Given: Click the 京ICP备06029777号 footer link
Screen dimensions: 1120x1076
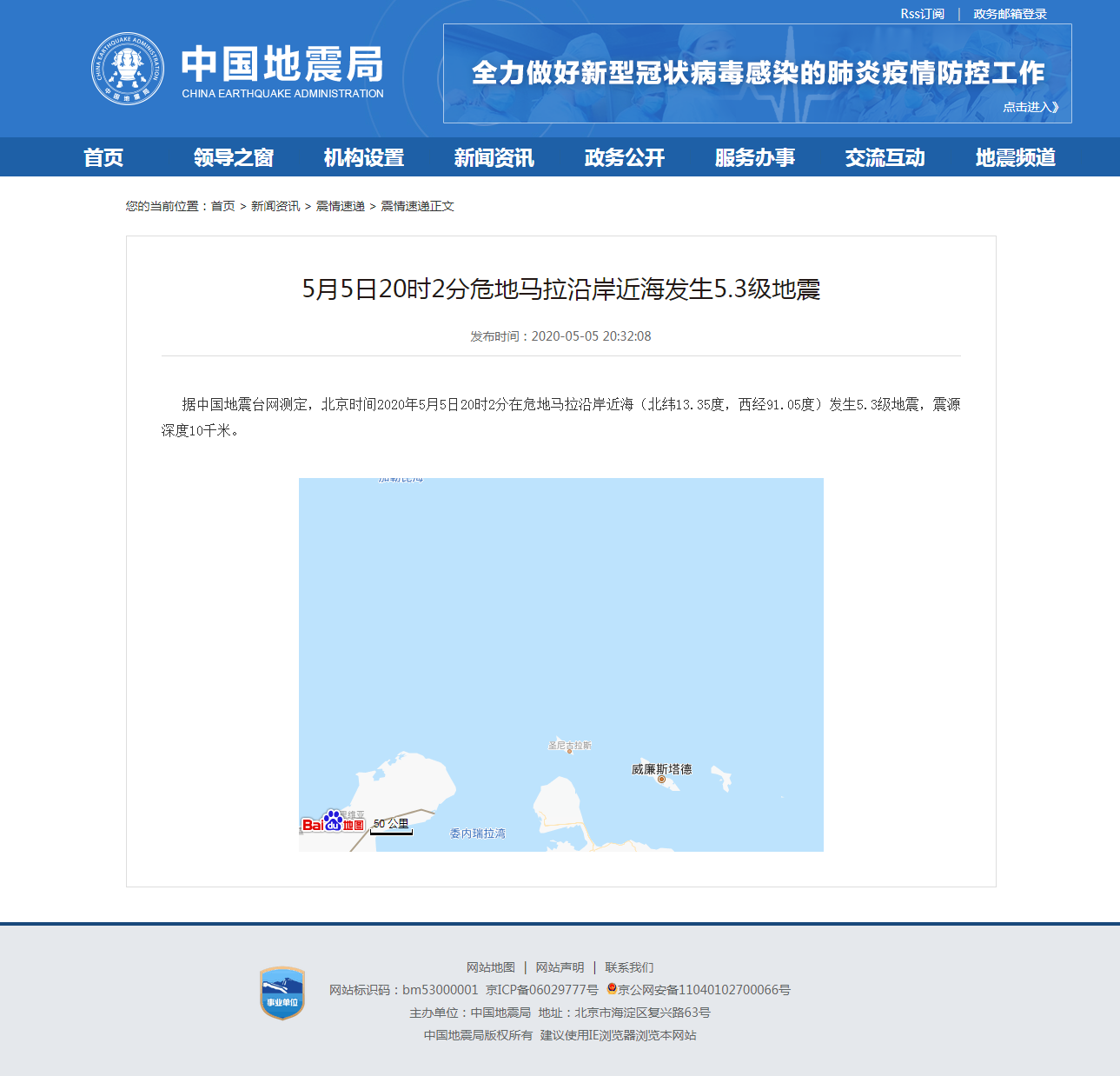Looking at the screenshot, I should [x=542, y=990].
